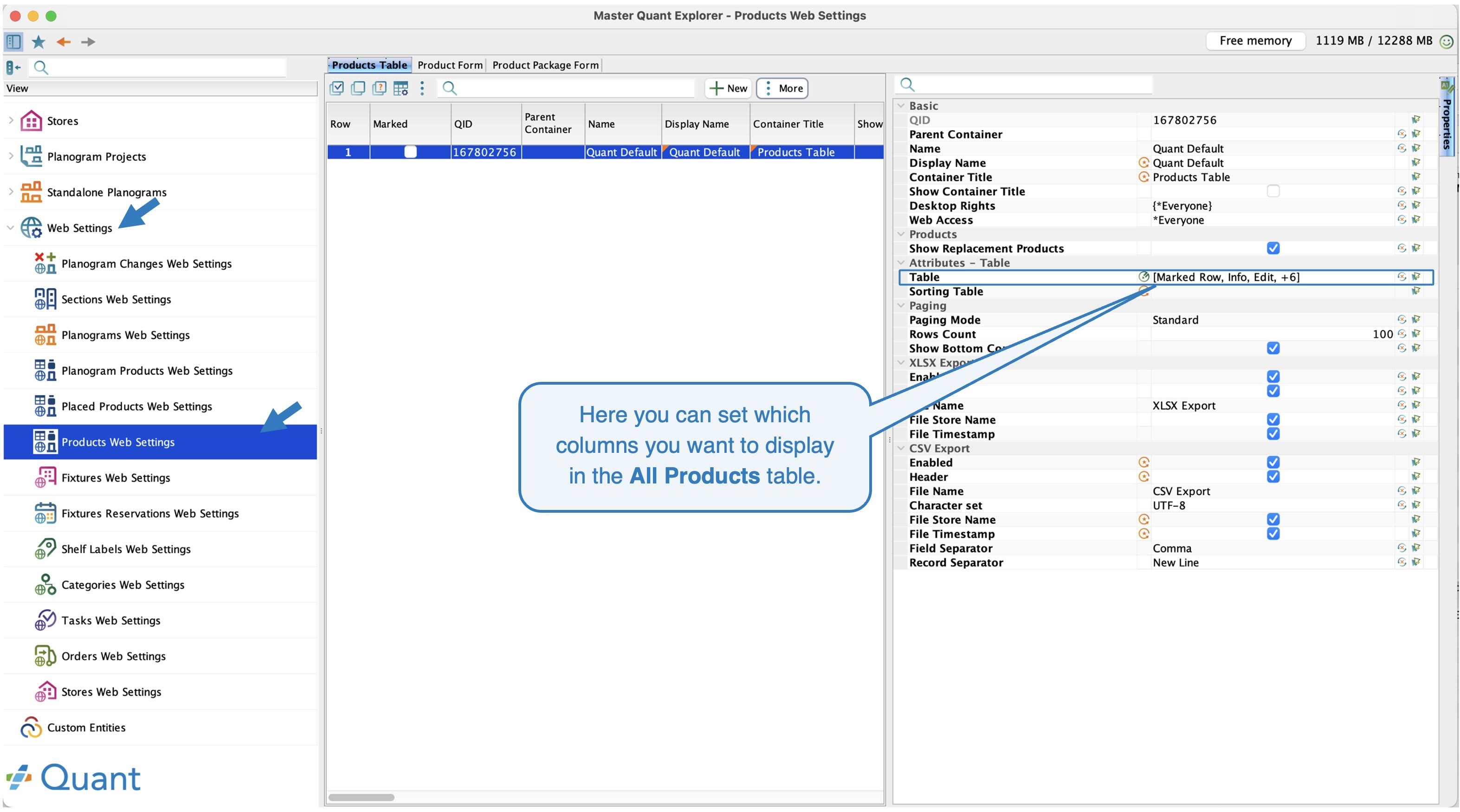Select Shelf Labels Web Settings
Image resolution: width=1460 pixels, height=812 pixels.
click(x=126, y=549)
